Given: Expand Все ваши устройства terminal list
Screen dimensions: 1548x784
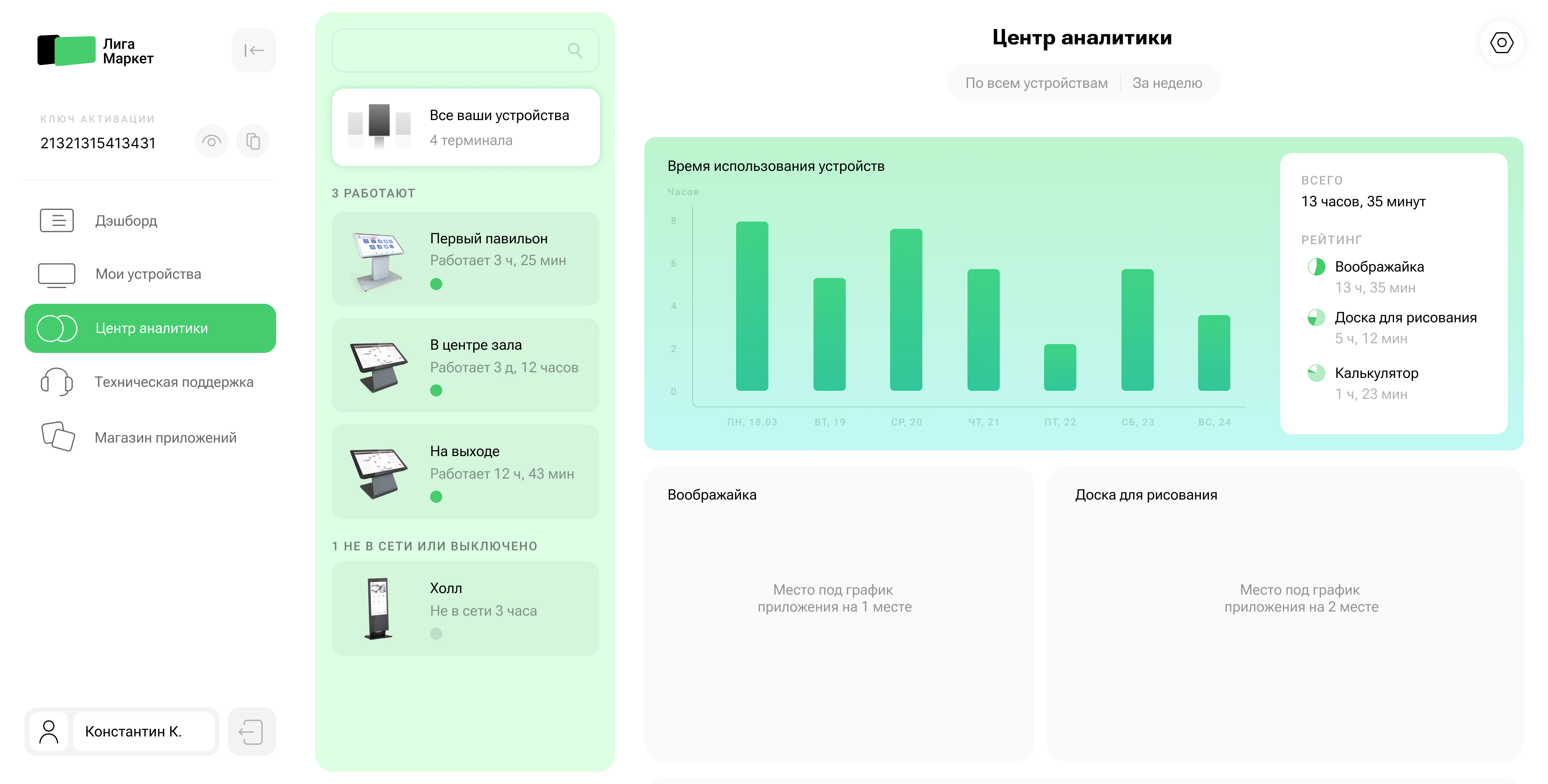Looking at the screenshot, I should pyautogui.click(x=465, y=127).
